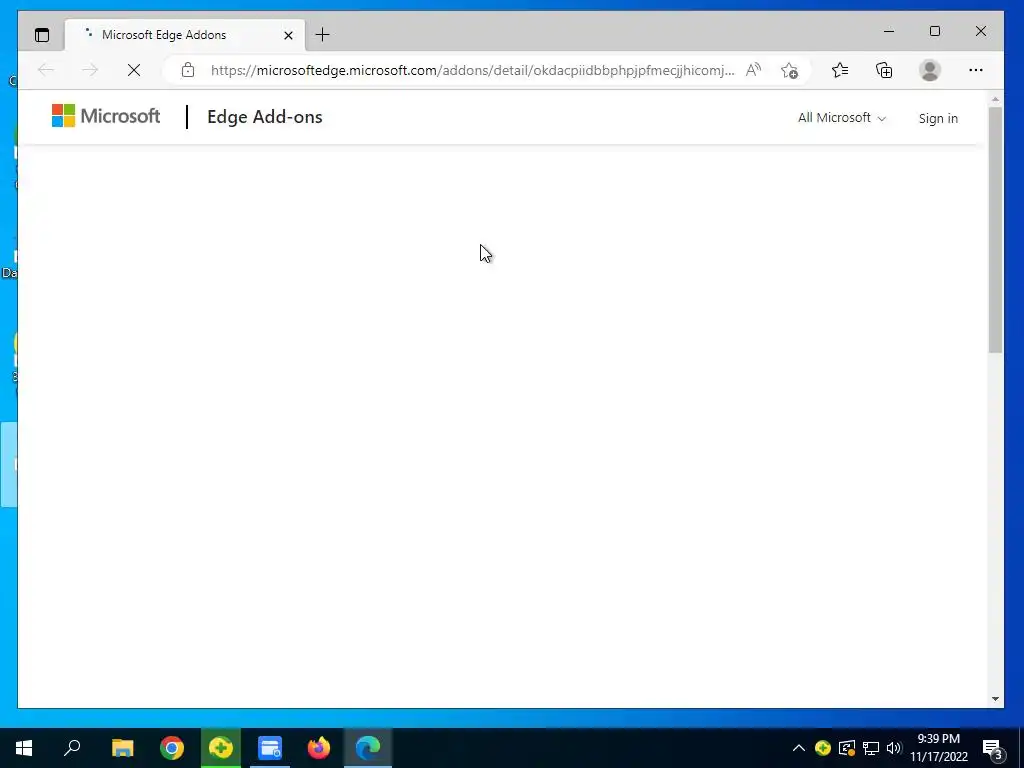Screen dimensions: 1024x768
Task: Stop loading the page
Action: (134, 70)
